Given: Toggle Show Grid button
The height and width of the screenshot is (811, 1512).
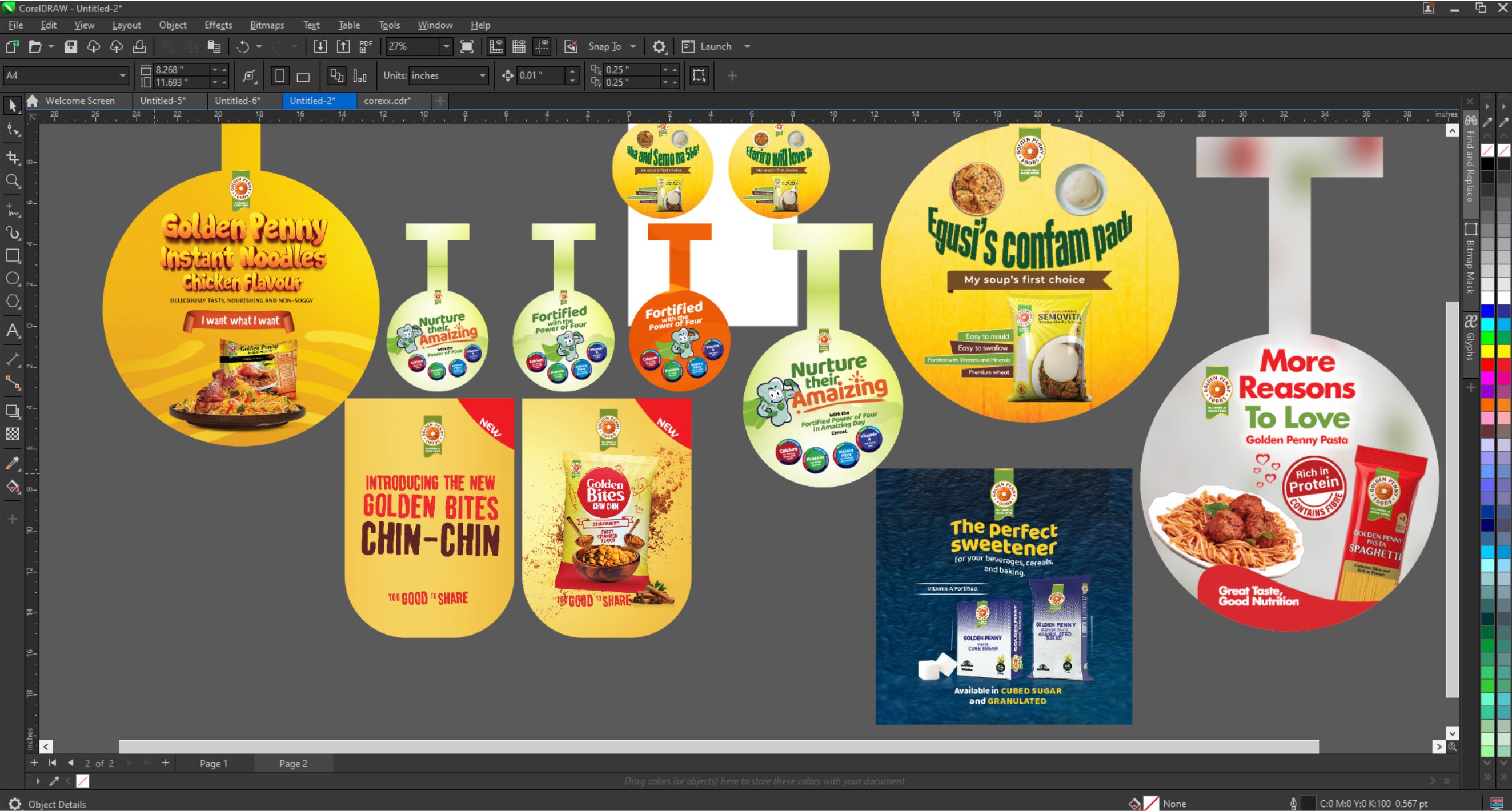Looking at the screenshot, I should point(519,46).
